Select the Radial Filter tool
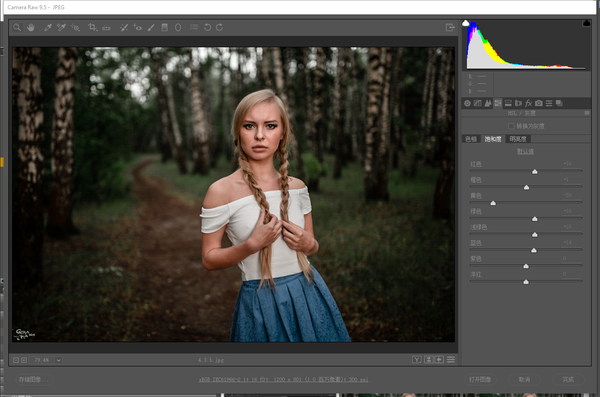 tap(178, 27)
